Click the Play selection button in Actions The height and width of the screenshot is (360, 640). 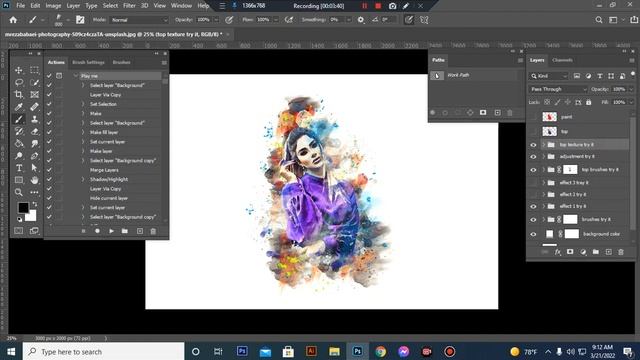(111, 231)
